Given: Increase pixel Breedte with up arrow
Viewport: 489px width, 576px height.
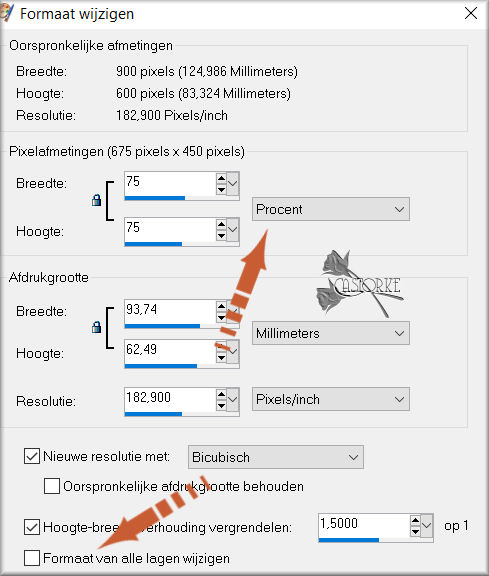Looking at the screenshot, I should point(221,178).
